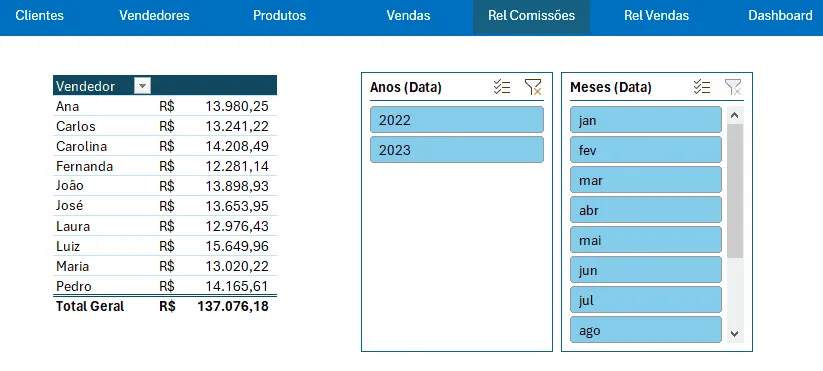Open the Dashboard tab
This screenshot has width=823, height=371.
pos(780,16)
